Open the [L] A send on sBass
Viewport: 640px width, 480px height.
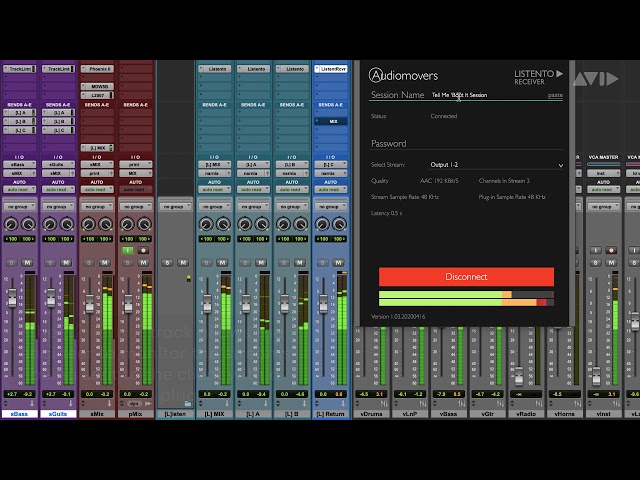[19, 113]
